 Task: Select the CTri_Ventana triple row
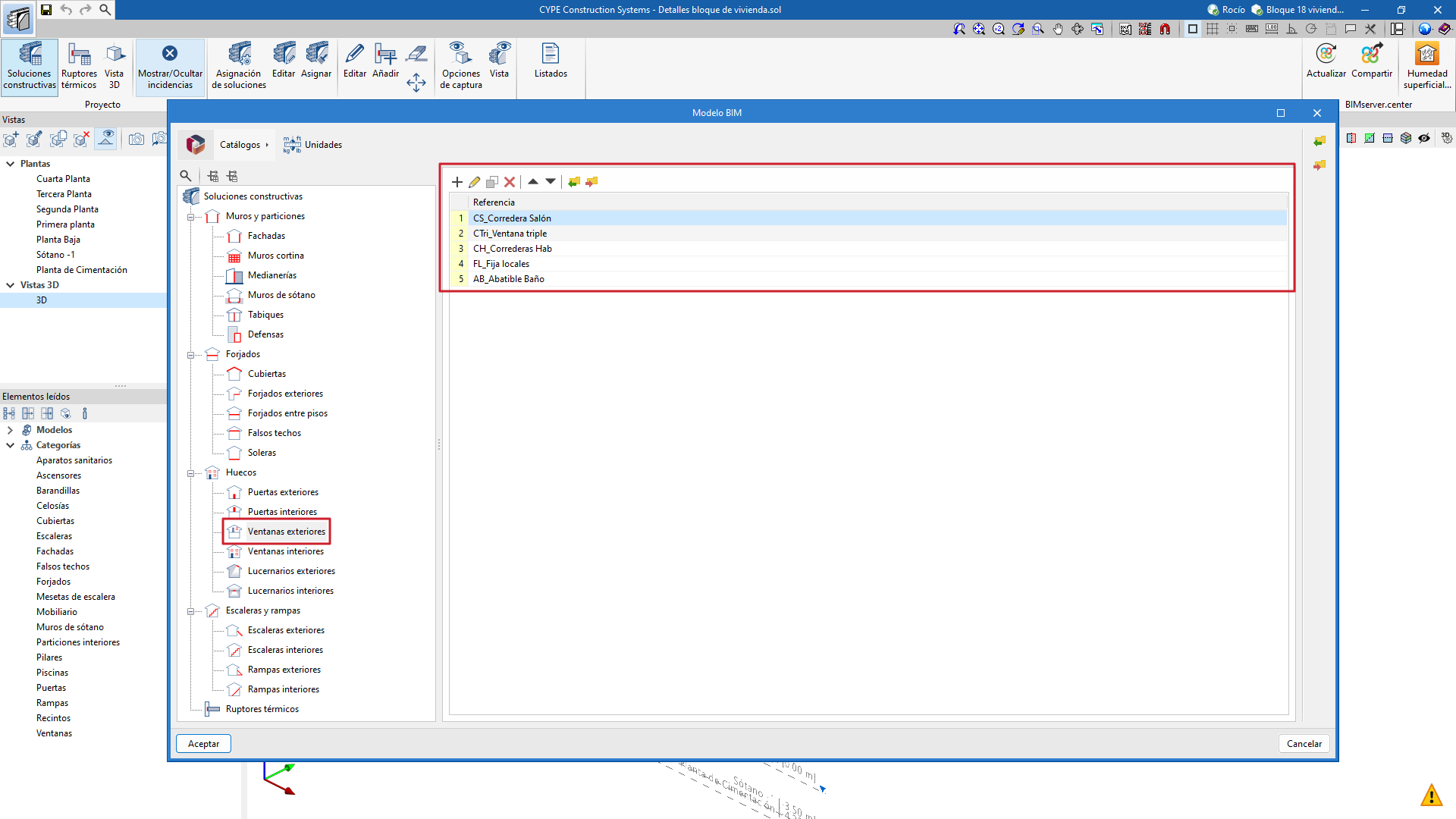[510, 234]
